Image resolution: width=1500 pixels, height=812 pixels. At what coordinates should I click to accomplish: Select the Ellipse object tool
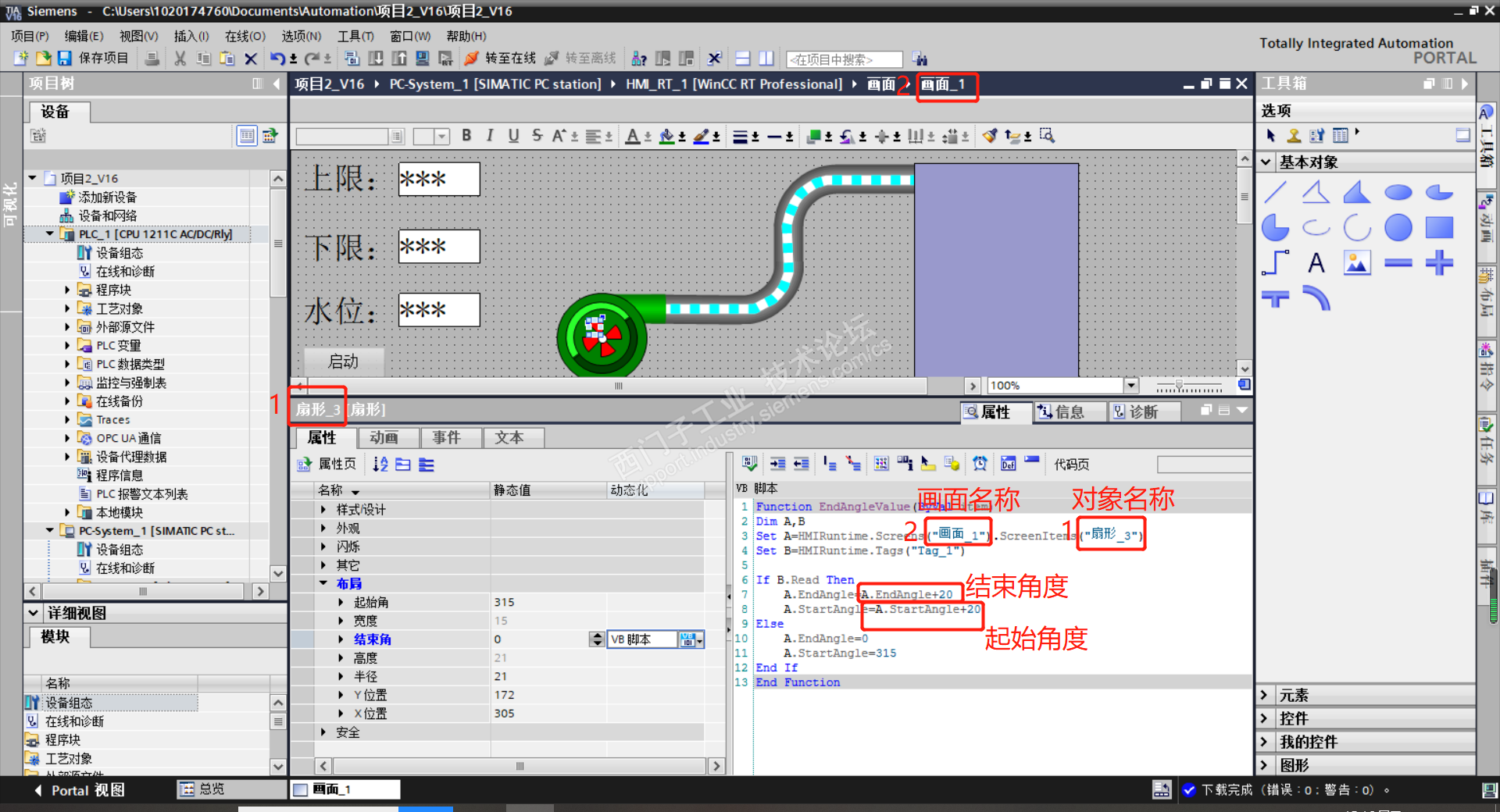click(1398, 192)
